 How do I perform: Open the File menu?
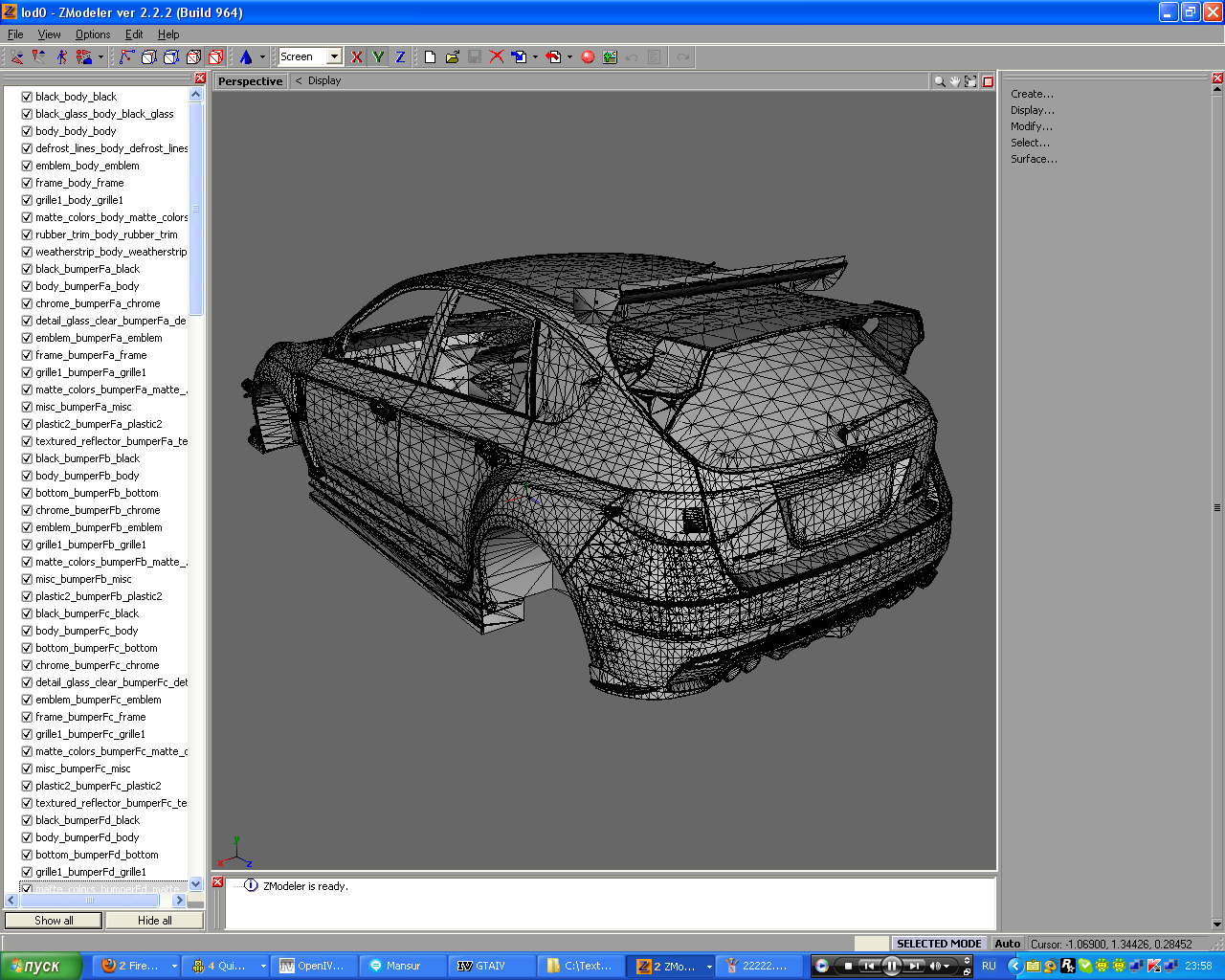click(15, 34)
